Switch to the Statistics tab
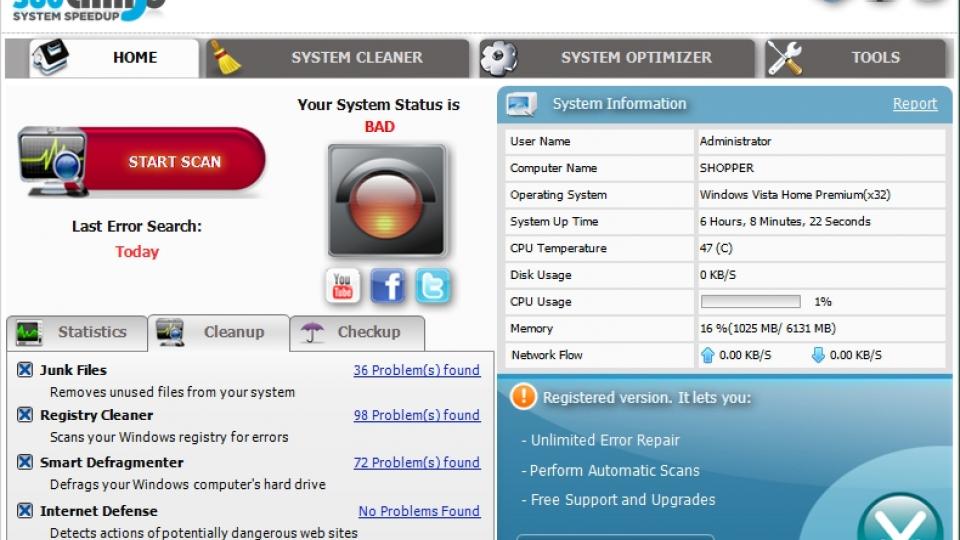The width and height of the screenshot is (960, 540). (x=77, y=332)
